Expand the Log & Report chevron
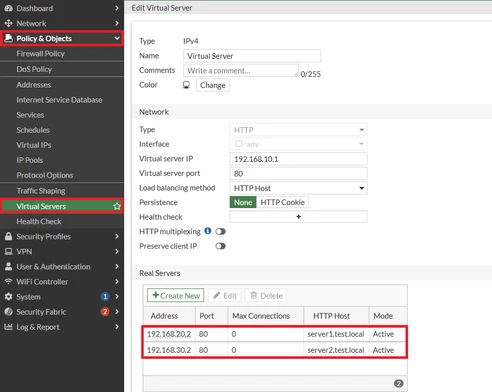The height and width of the screenshot is (392, 492). (x=117, y=327)
